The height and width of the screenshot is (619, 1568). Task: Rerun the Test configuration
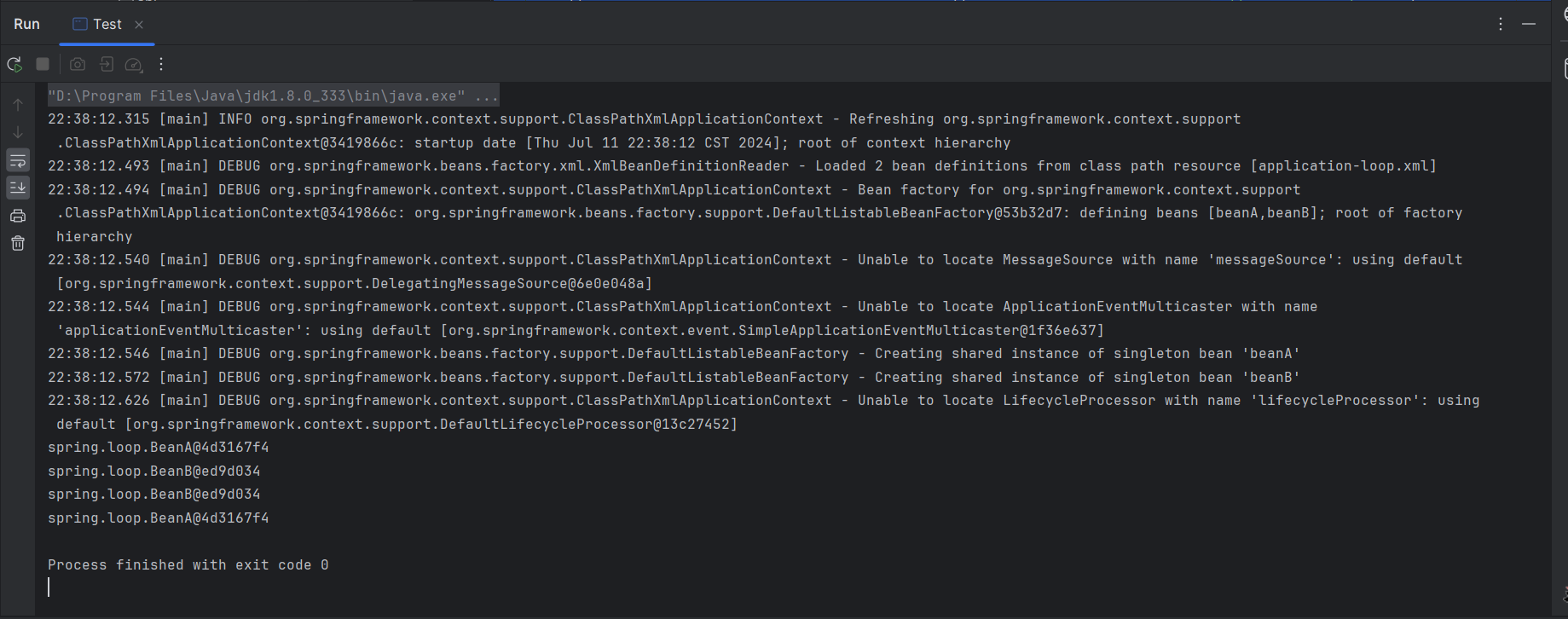click(x=14, y=64)
